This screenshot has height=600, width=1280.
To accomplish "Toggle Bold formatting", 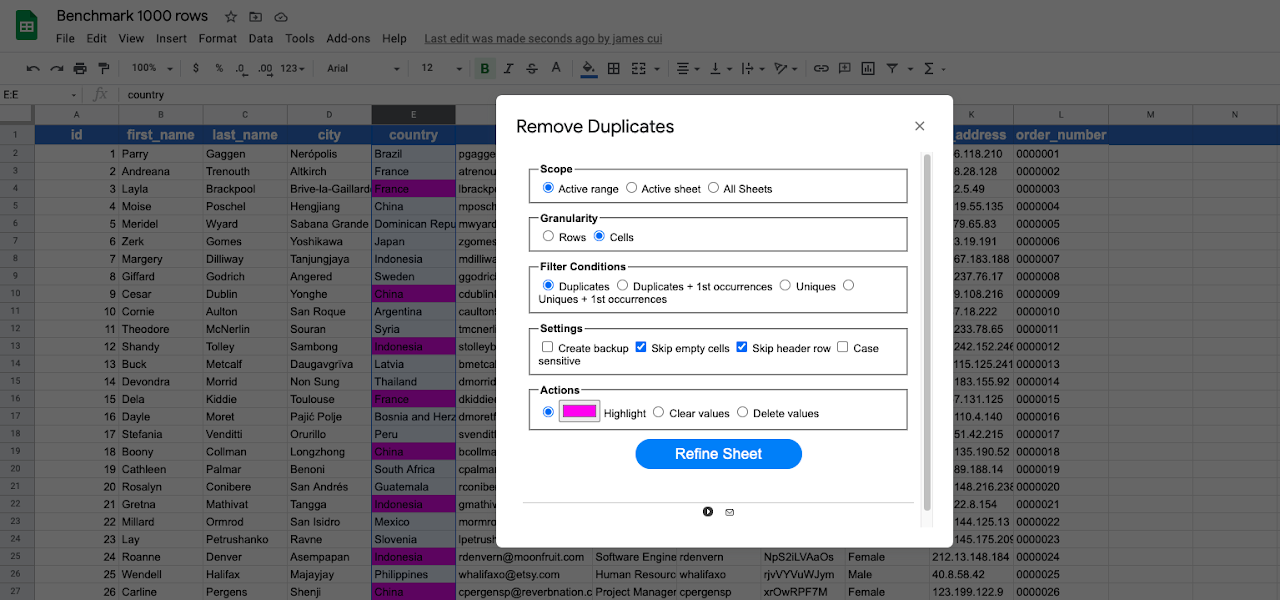I will coord(485,68).
